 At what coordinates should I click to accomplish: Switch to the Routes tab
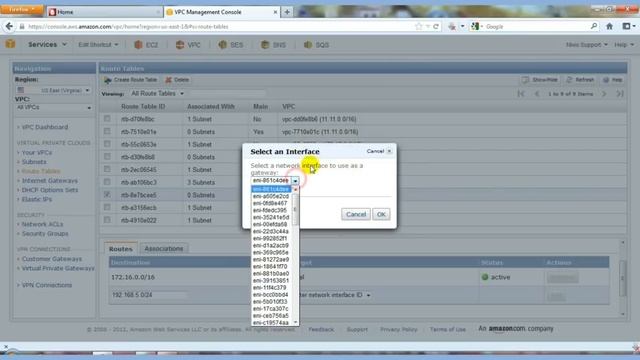coord(120,249)
